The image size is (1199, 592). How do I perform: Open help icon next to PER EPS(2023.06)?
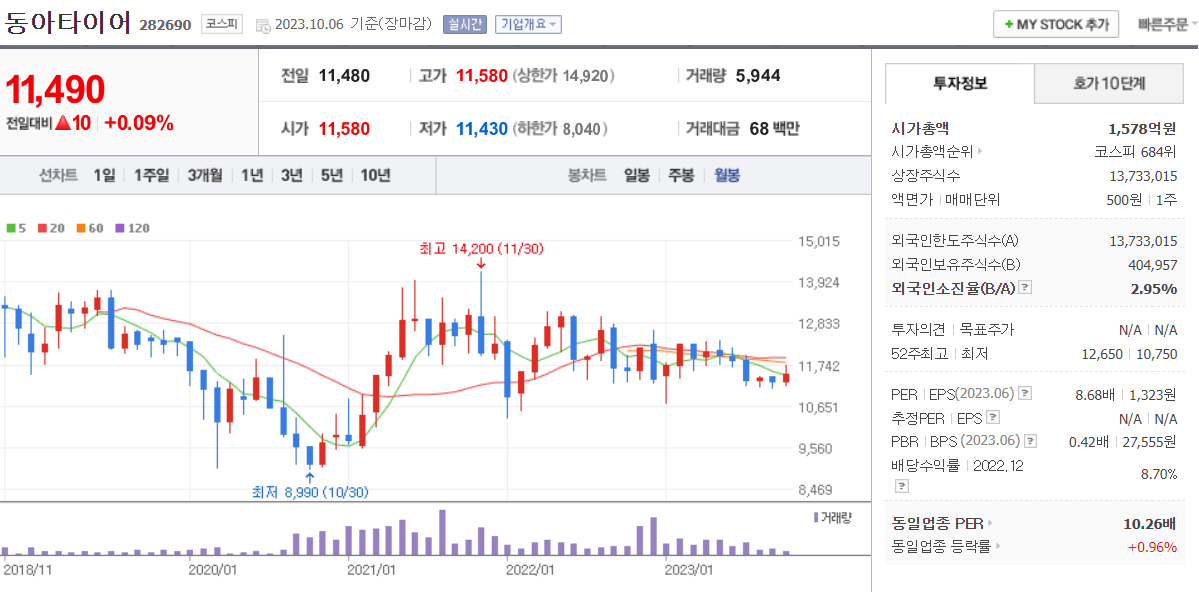click(1025, 394)
